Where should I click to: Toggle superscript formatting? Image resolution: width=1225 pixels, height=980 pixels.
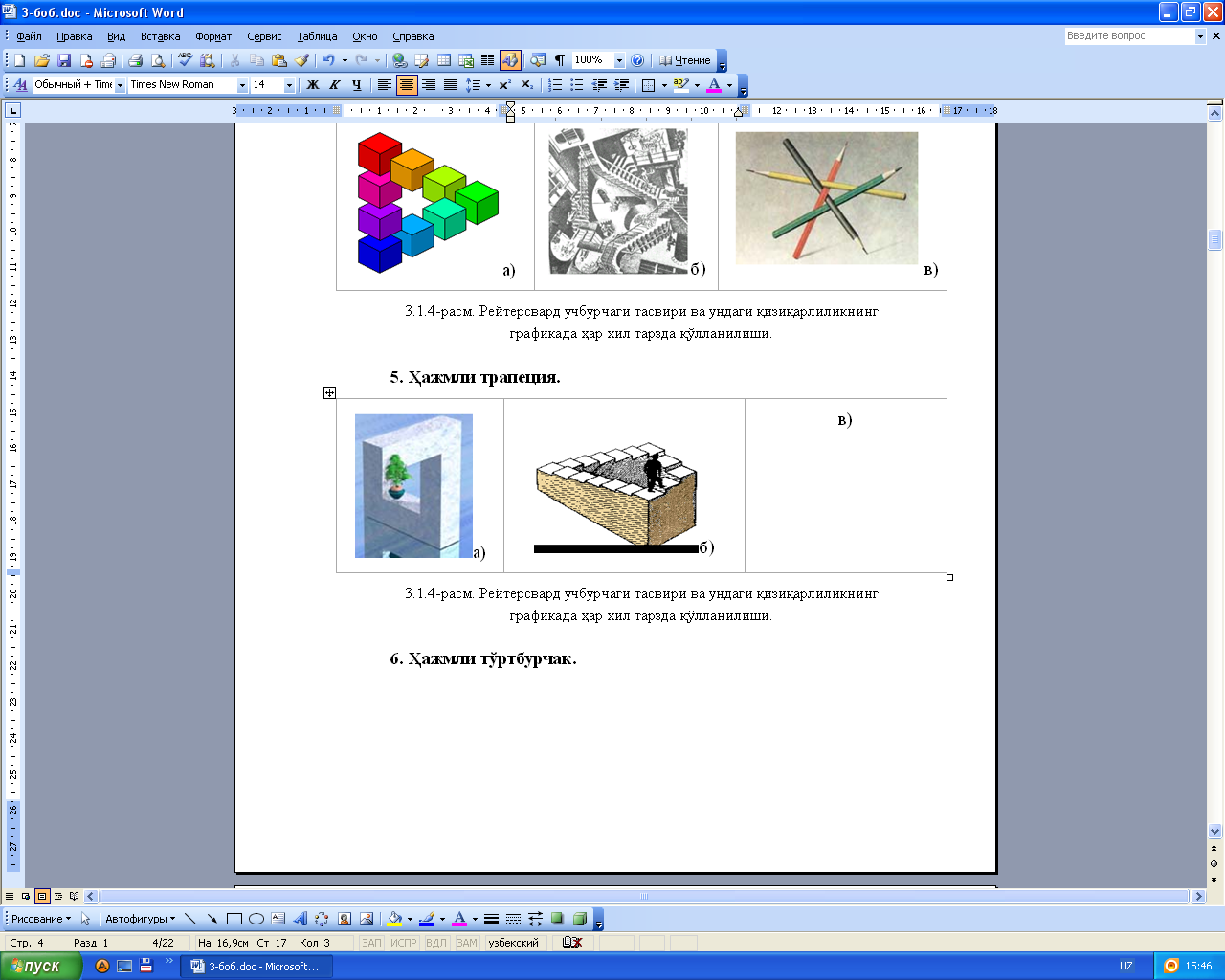(504, 85)
